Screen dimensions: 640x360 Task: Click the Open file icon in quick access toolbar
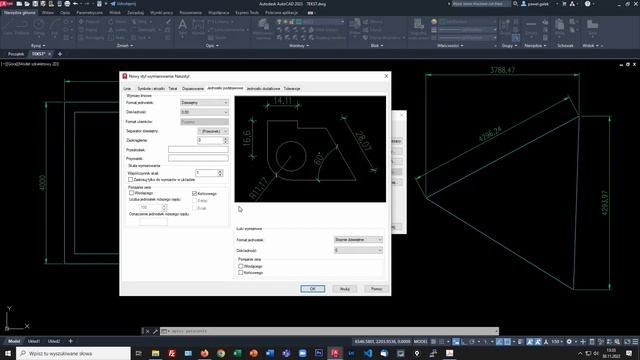[x=27, y=4]
